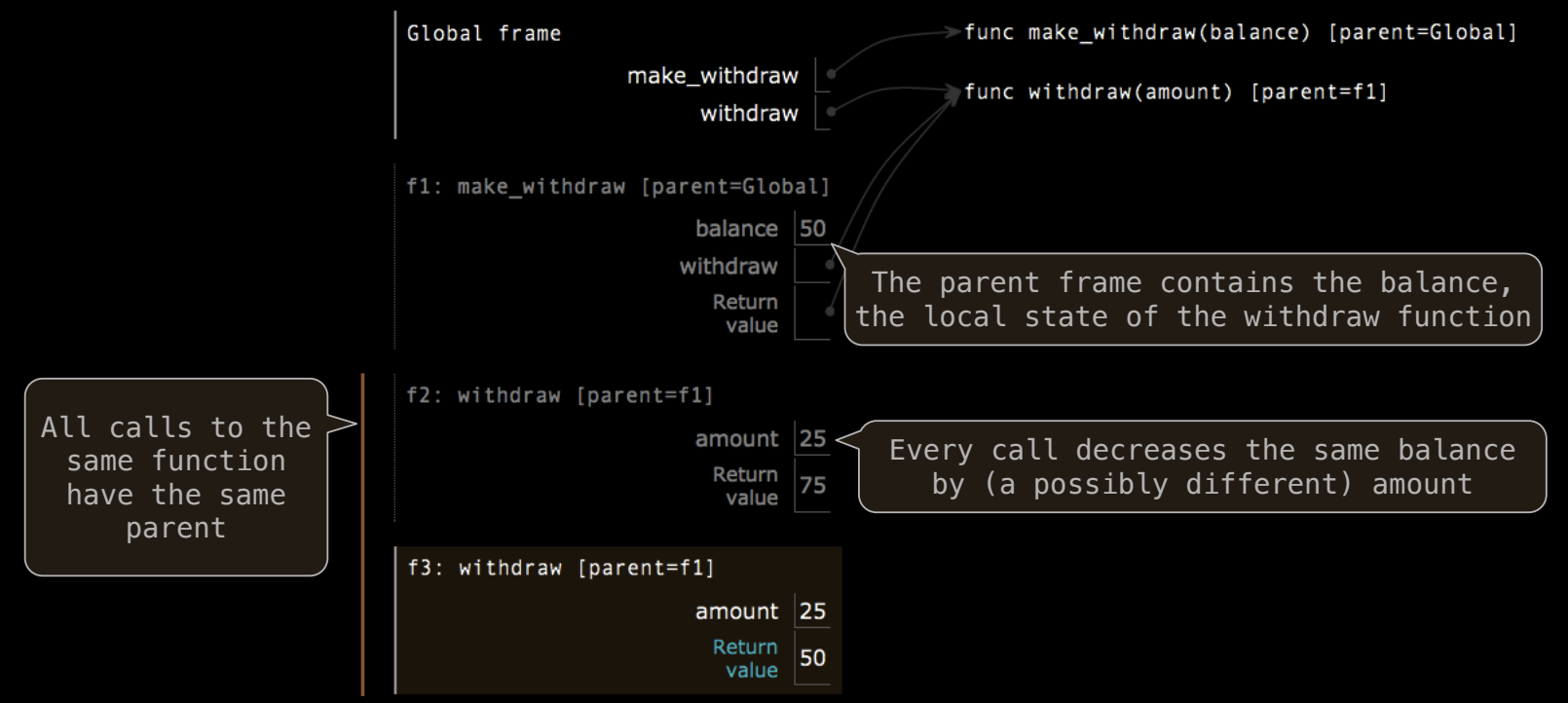Select 'withdraw' variable label in frame f1
The height and width of the screenshot is (703, 1568).
728,266
